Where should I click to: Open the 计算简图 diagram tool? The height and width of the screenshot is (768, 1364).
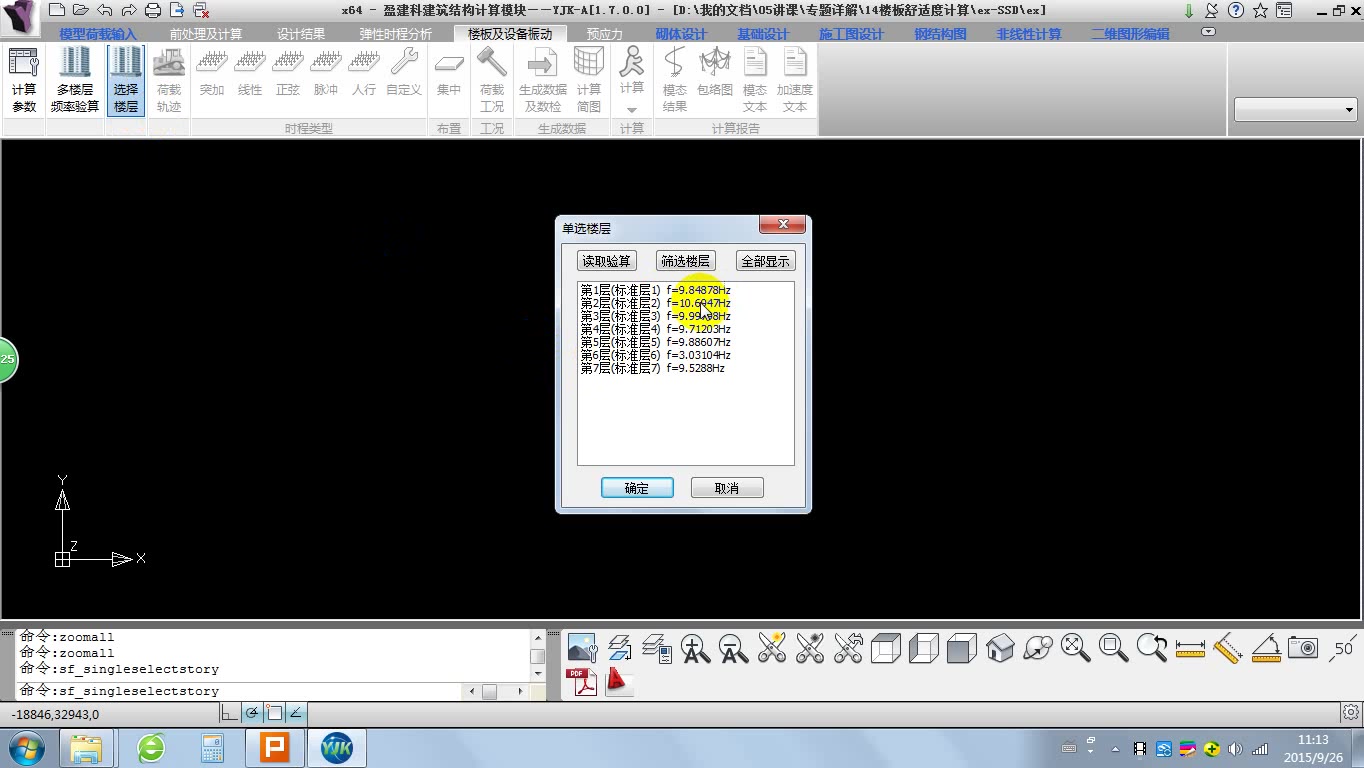click(x=589, y=80)
